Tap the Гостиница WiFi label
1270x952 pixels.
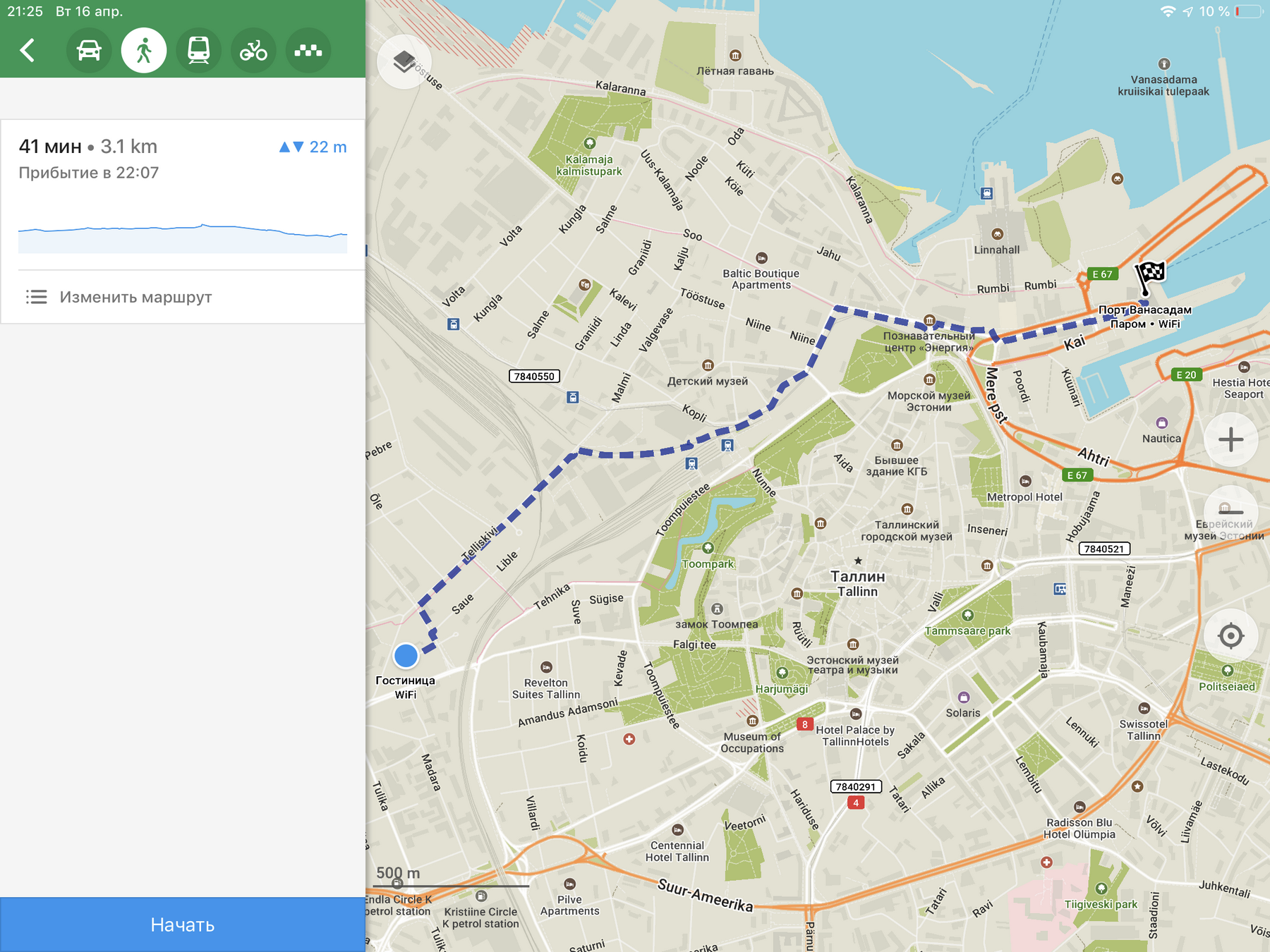405,687
